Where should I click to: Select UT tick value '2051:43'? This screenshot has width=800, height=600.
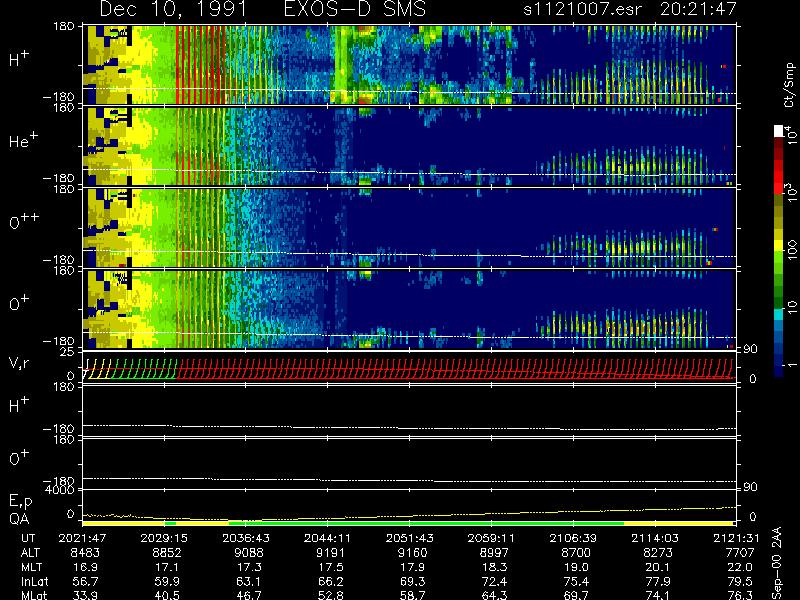(x=410, y=538)
